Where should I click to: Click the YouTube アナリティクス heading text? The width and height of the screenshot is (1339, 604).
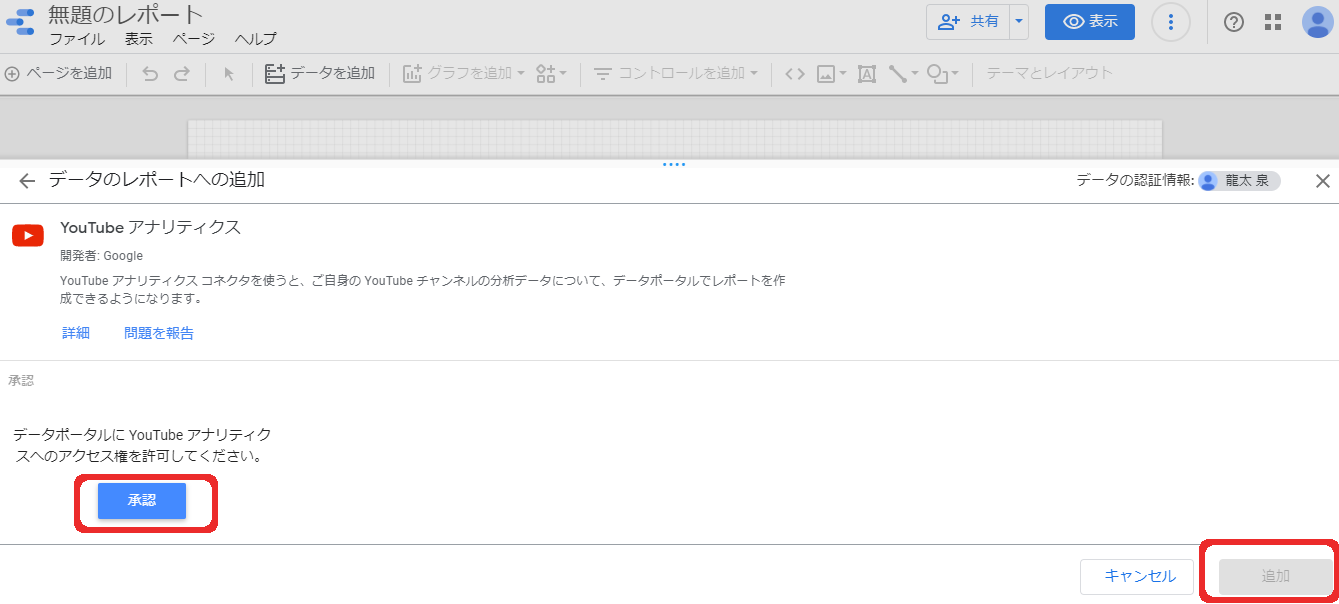point(151,227)
